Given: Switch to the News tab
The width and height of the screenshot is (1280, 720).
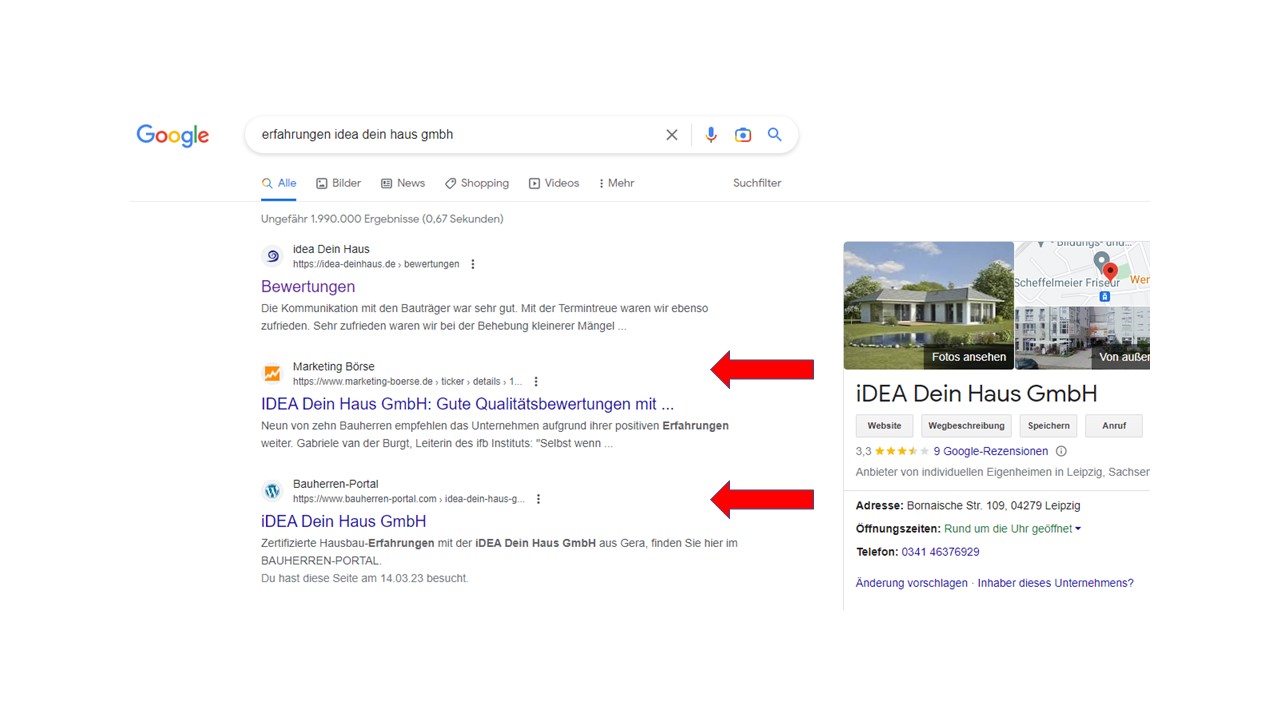Looking at the screenshot, I should pos(403,183).
